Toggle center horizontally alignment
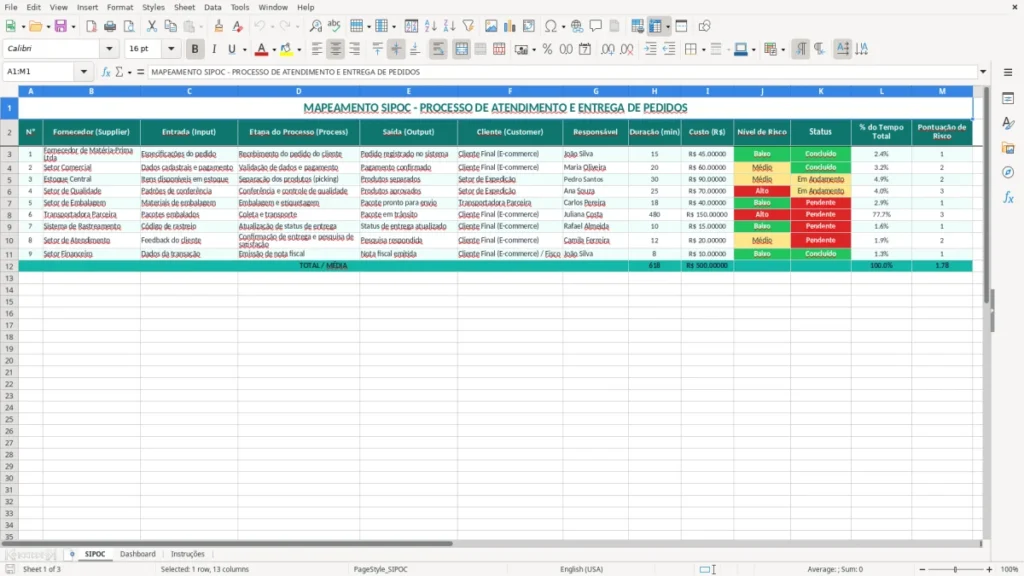 [x=336, y=49]
